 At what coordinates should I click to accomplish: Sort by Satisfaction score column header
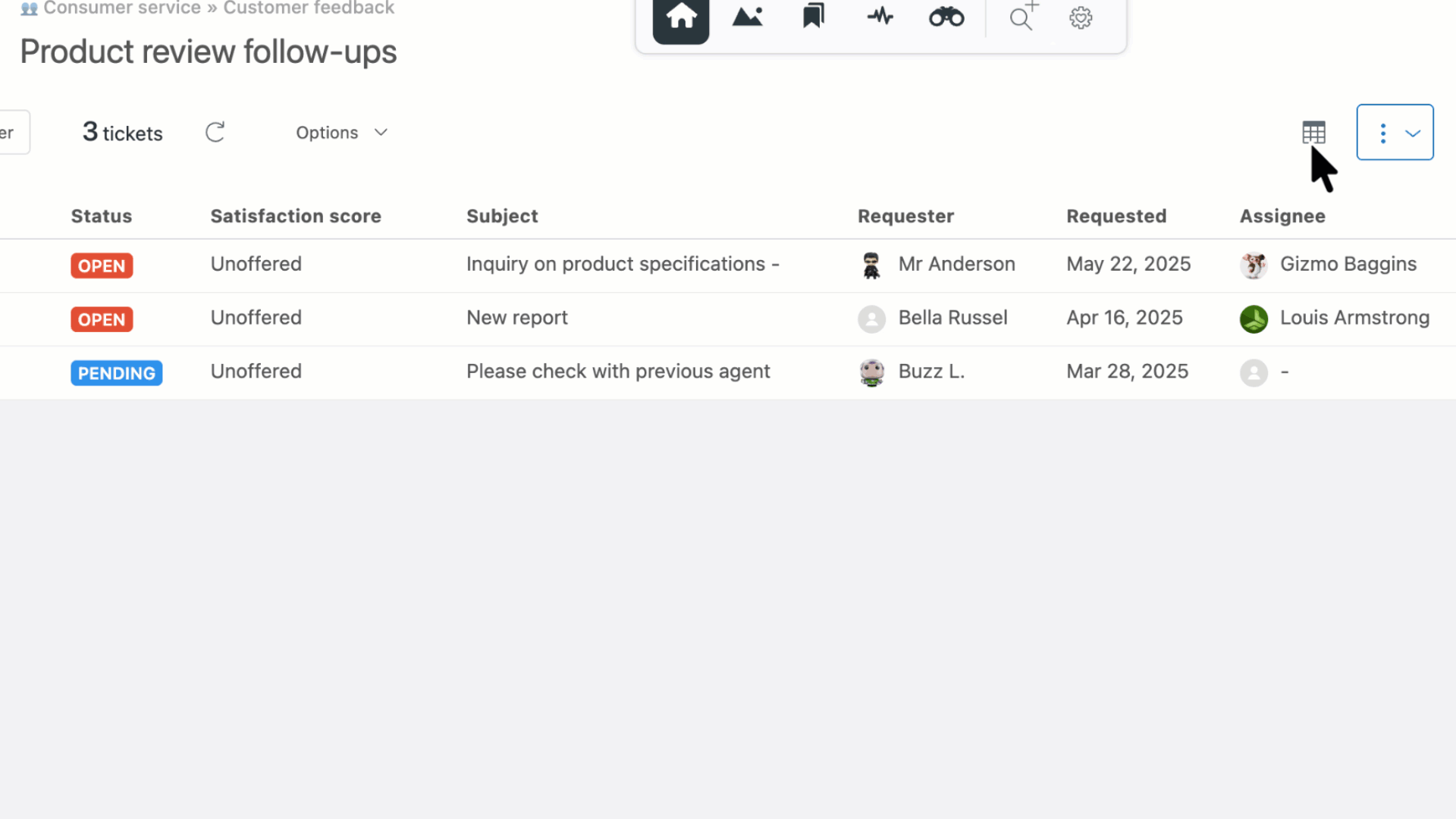pyautogui.click(x=296, y=216)
